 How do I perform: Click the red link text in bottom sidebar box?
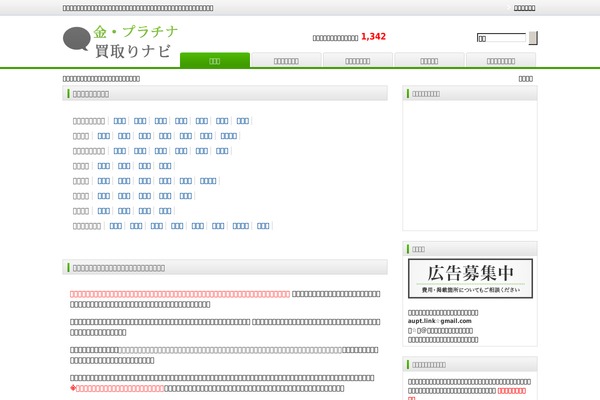pos(512,390)
